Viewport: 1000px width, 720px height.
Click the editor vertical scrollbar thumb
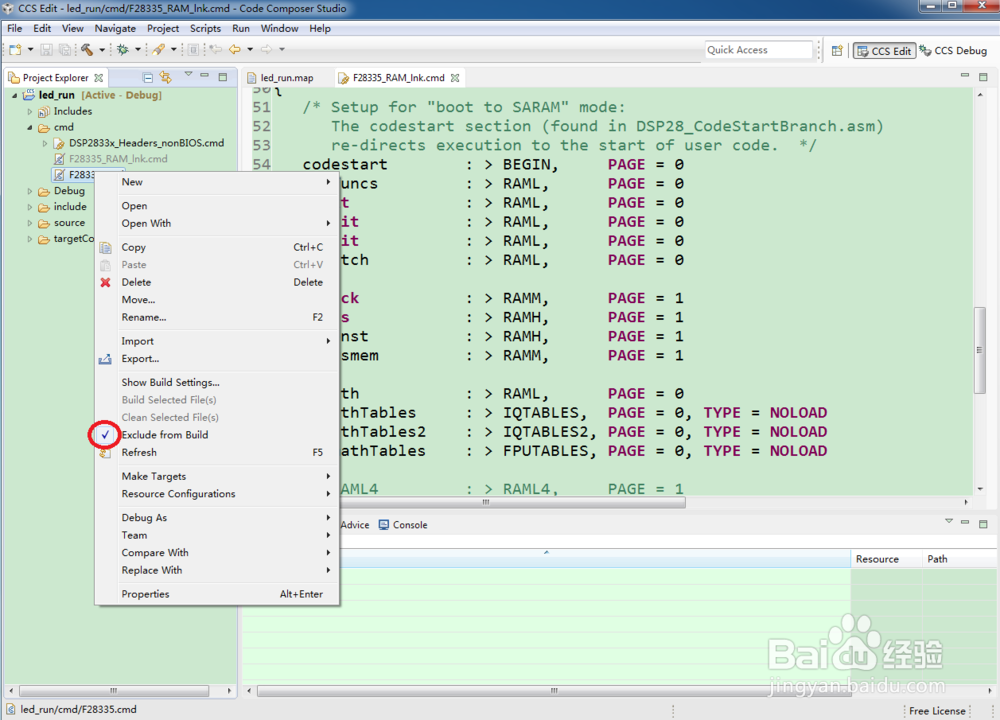980,351
